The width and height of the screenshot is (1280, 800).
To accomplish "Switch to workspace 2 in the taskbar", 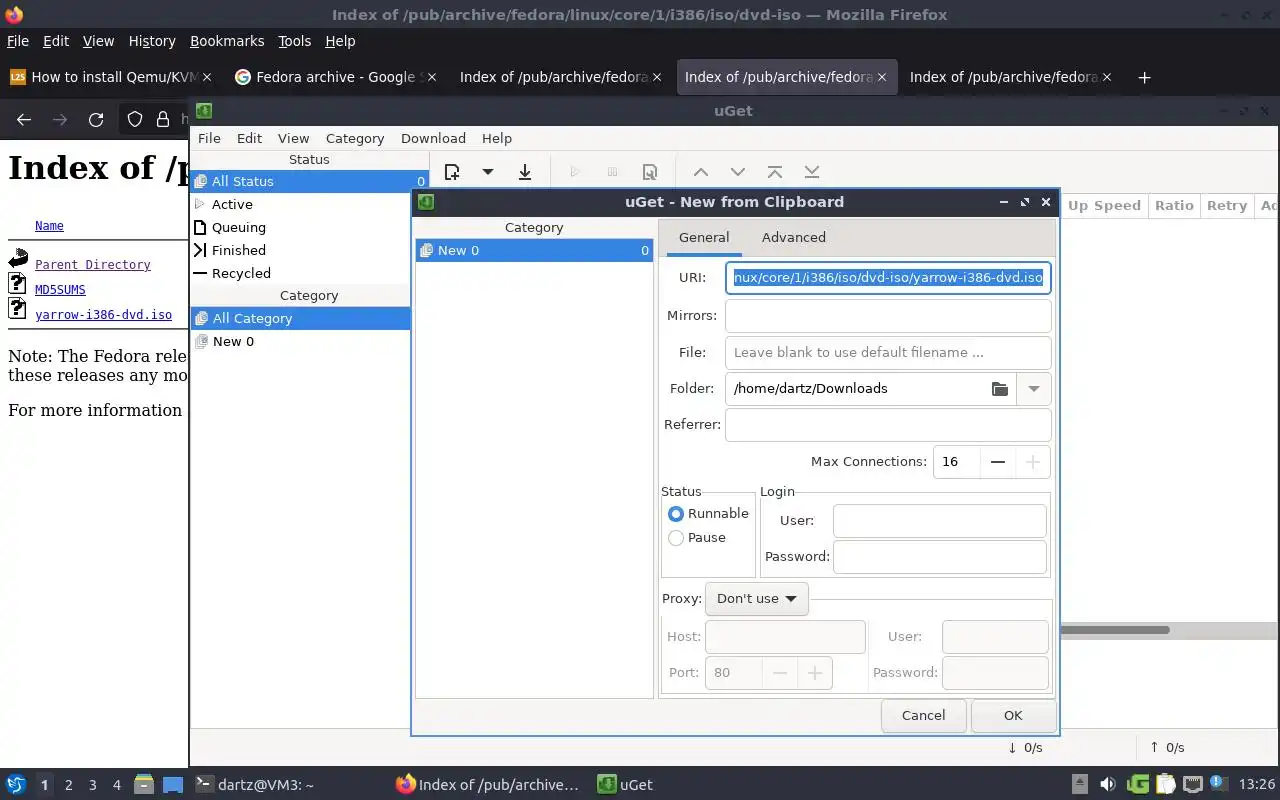I will (69, 785).
